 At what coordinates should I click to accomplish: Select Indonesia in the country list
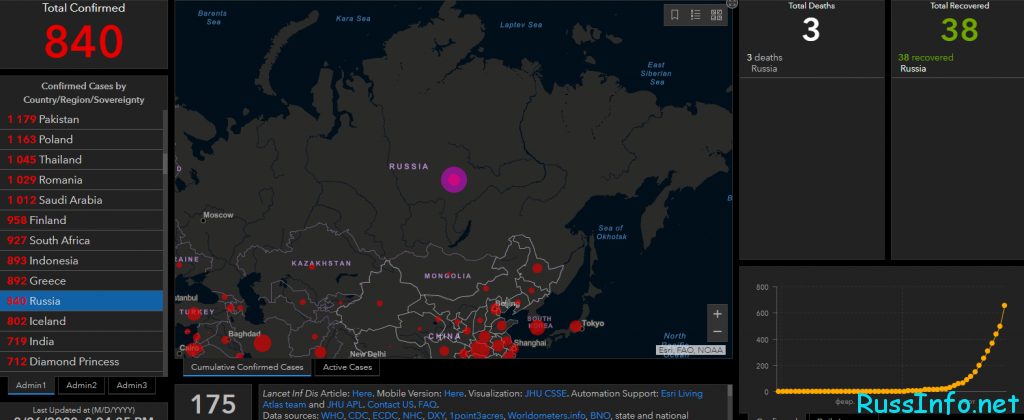pos(82,261)
